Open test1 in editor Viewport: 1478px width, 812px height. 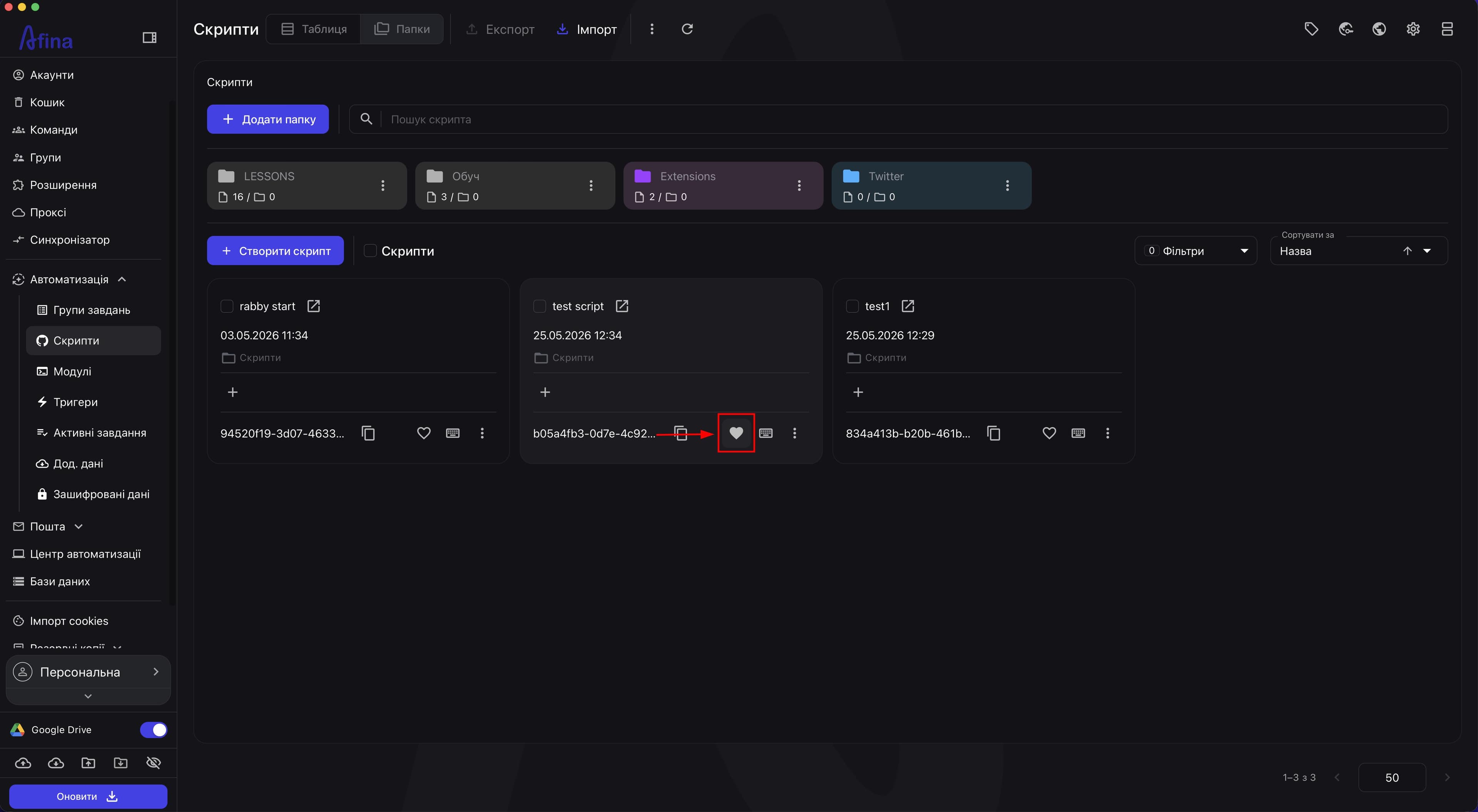pos(908,306)
